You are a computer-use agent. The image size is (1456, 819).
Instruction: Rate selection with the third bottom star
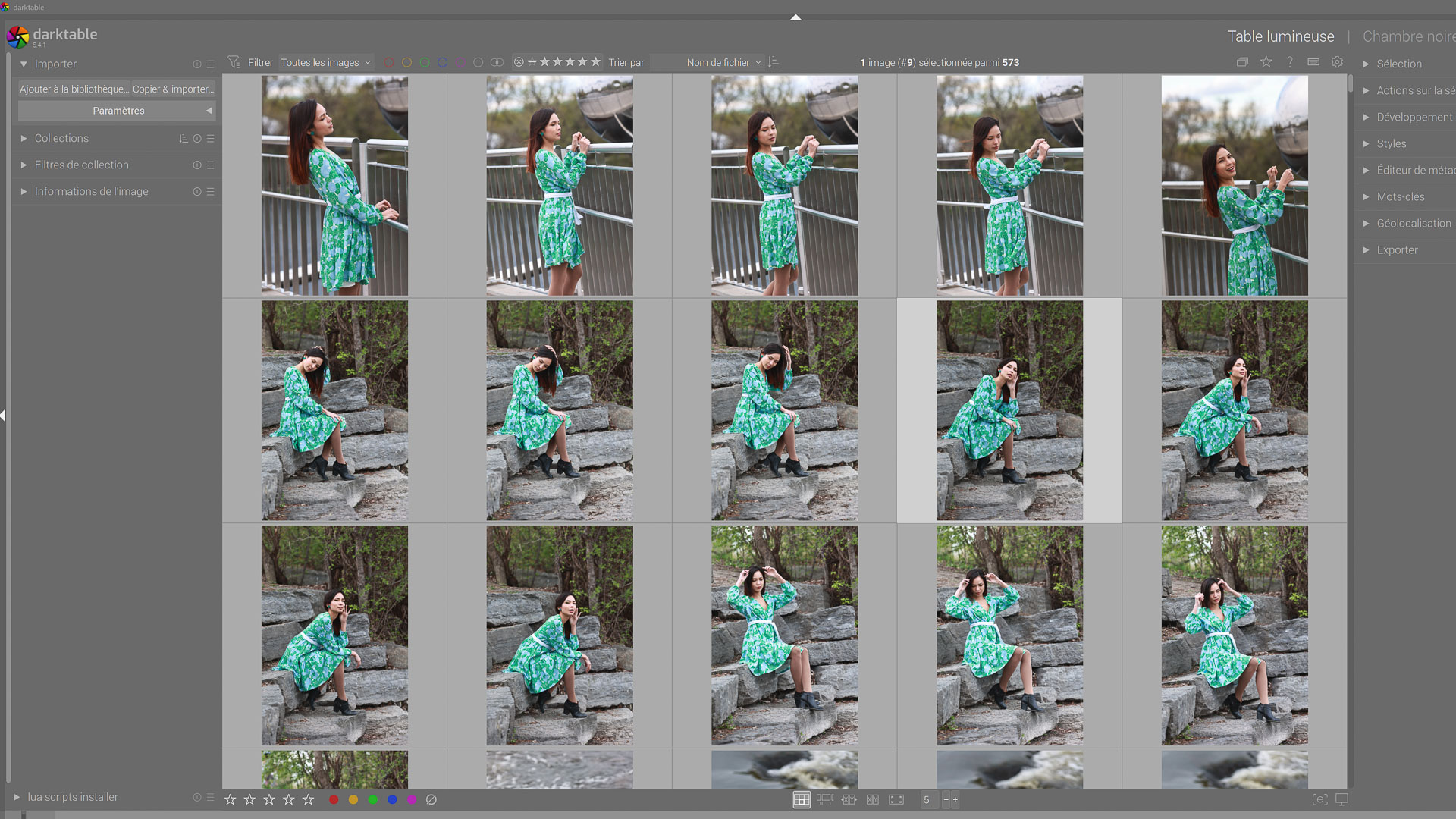click(x=269, y=799)
